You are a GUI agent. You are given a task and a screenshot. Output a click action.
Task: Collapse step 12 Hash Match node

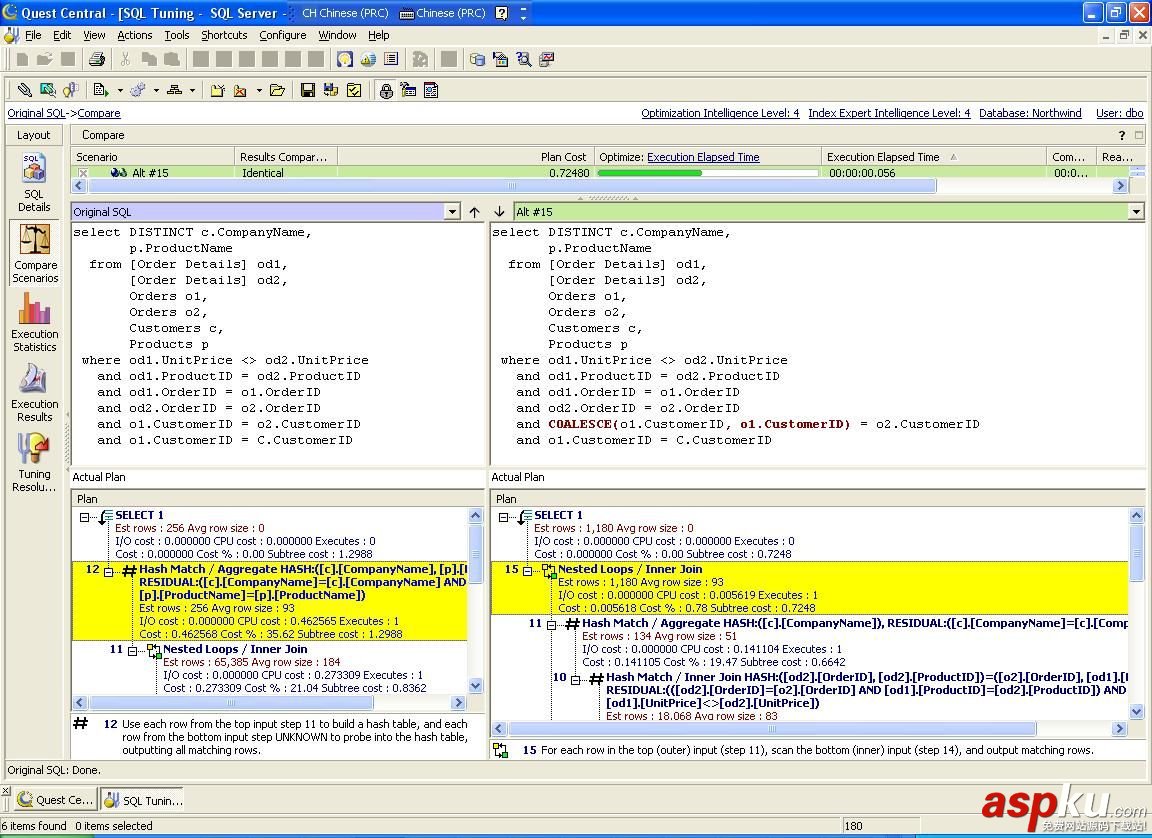point(109,571)
